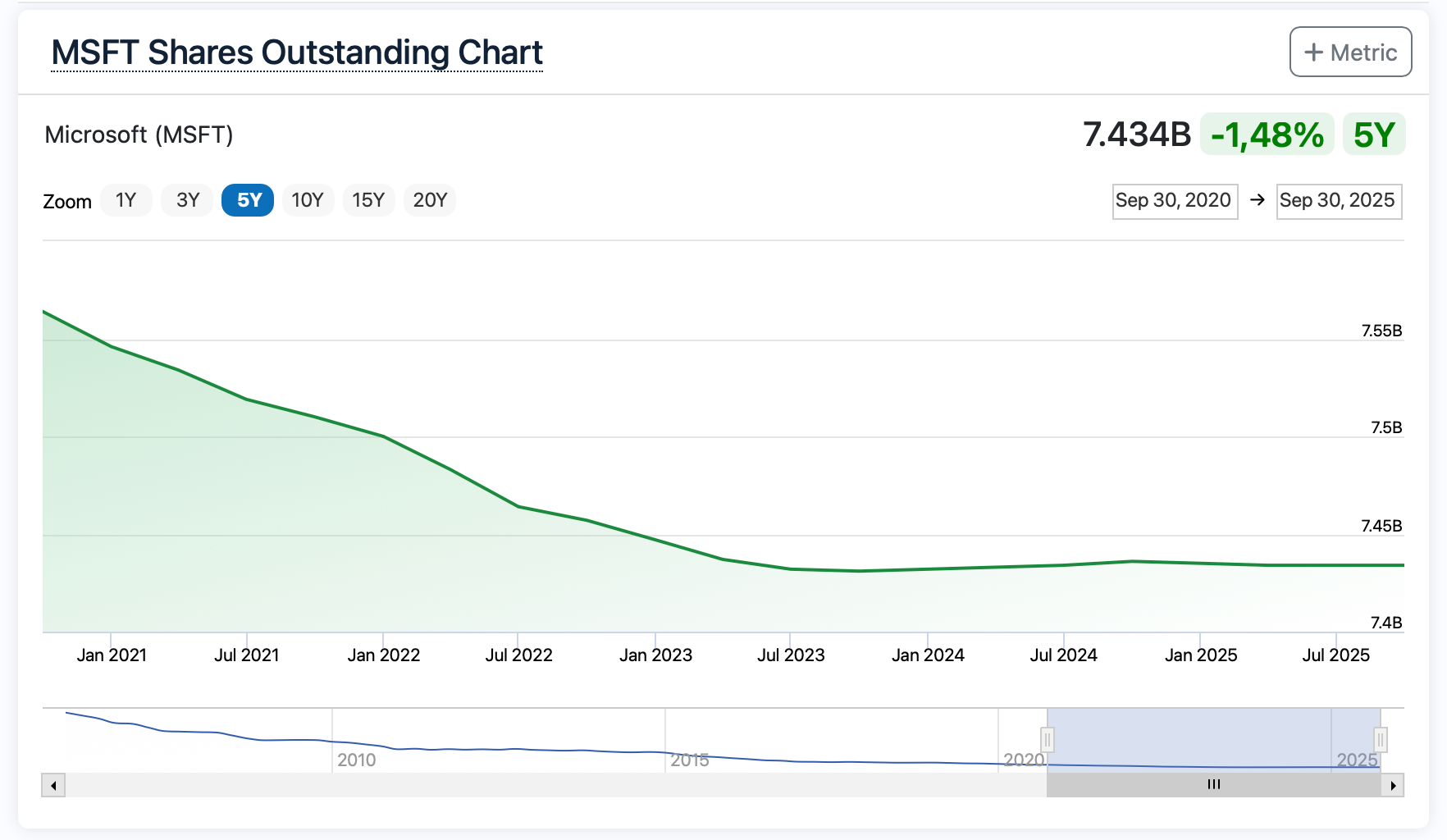Click the right scroll arrow on navigator
This screenshot has width=1447, height=840.
(x=1393, y=785)
